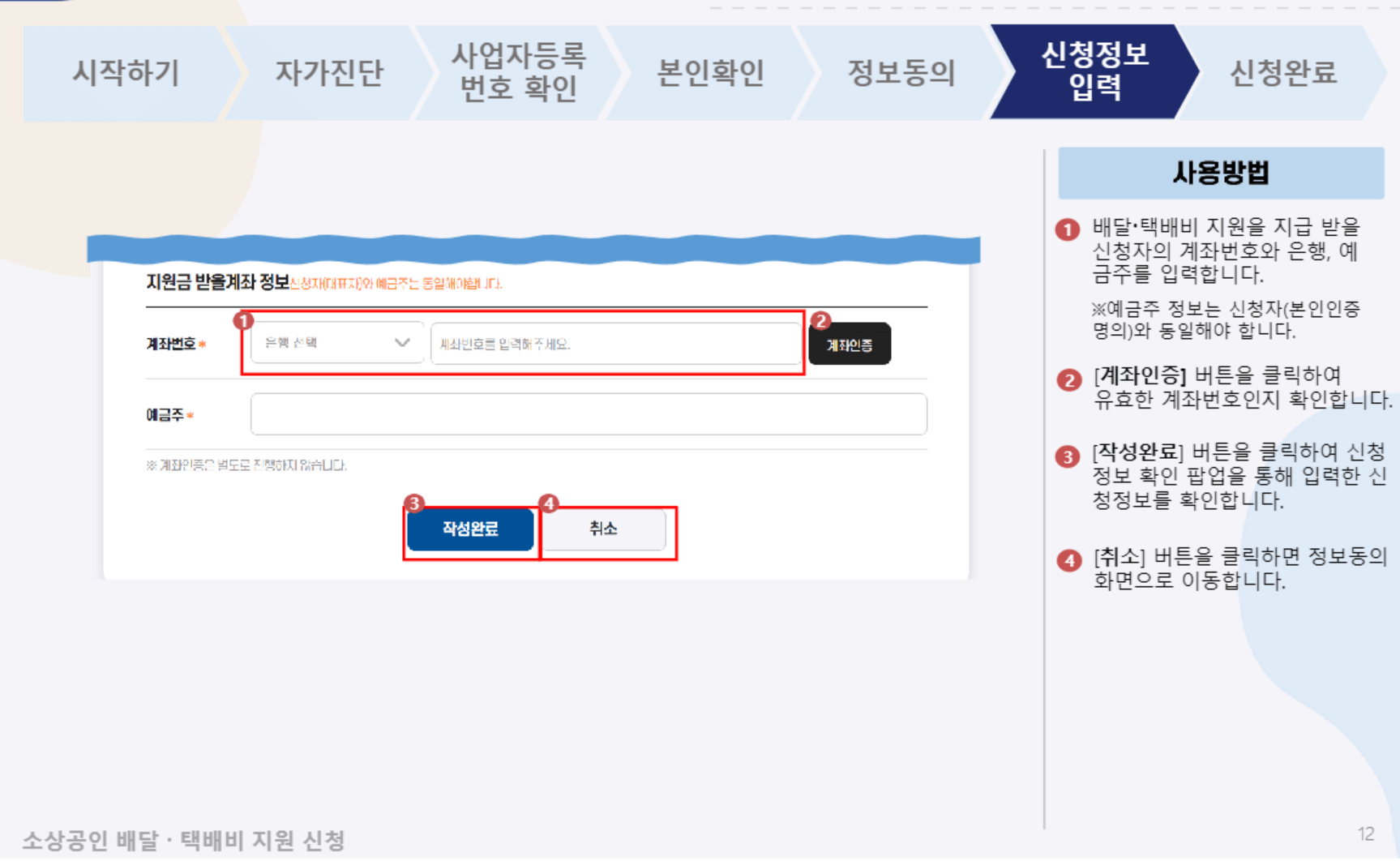1400x861 pixels.
Task: Click the 계좌인증 button
Action: (850, 345)
